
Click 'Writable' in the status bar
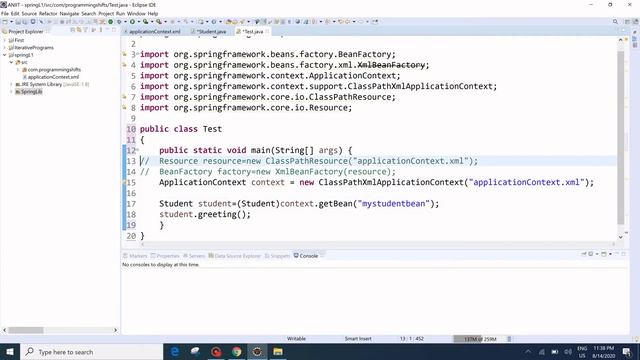(296, 339)
